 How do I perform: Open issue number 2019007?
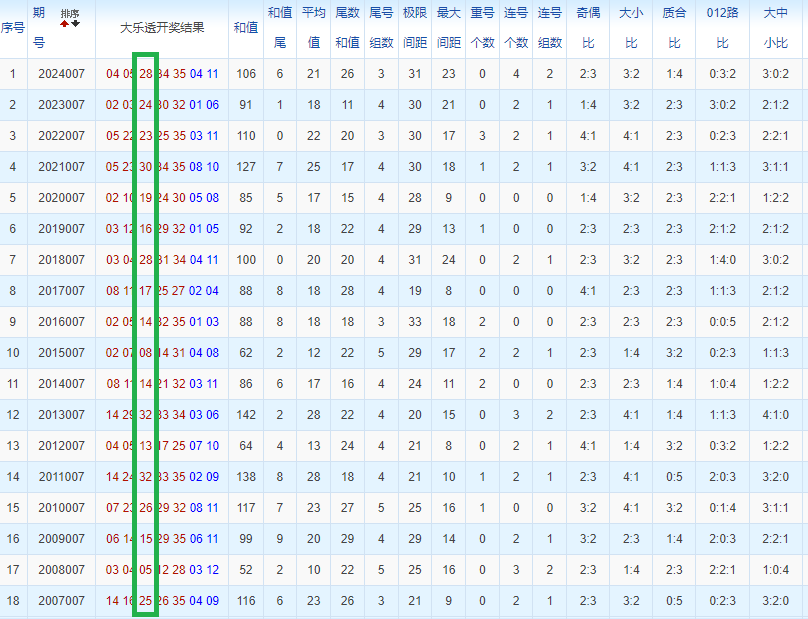62,229
